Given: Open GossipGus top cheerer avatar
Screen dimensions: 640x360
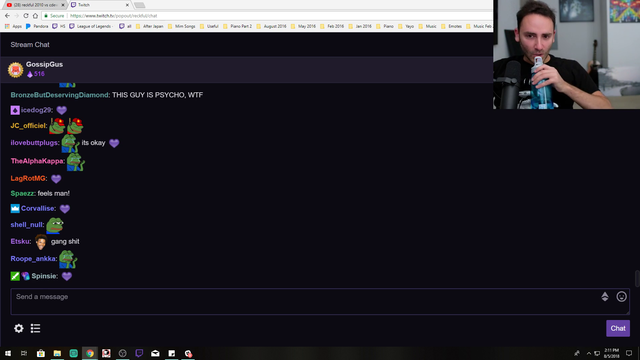Looking at the screenshot, I should tap(16, 69).
